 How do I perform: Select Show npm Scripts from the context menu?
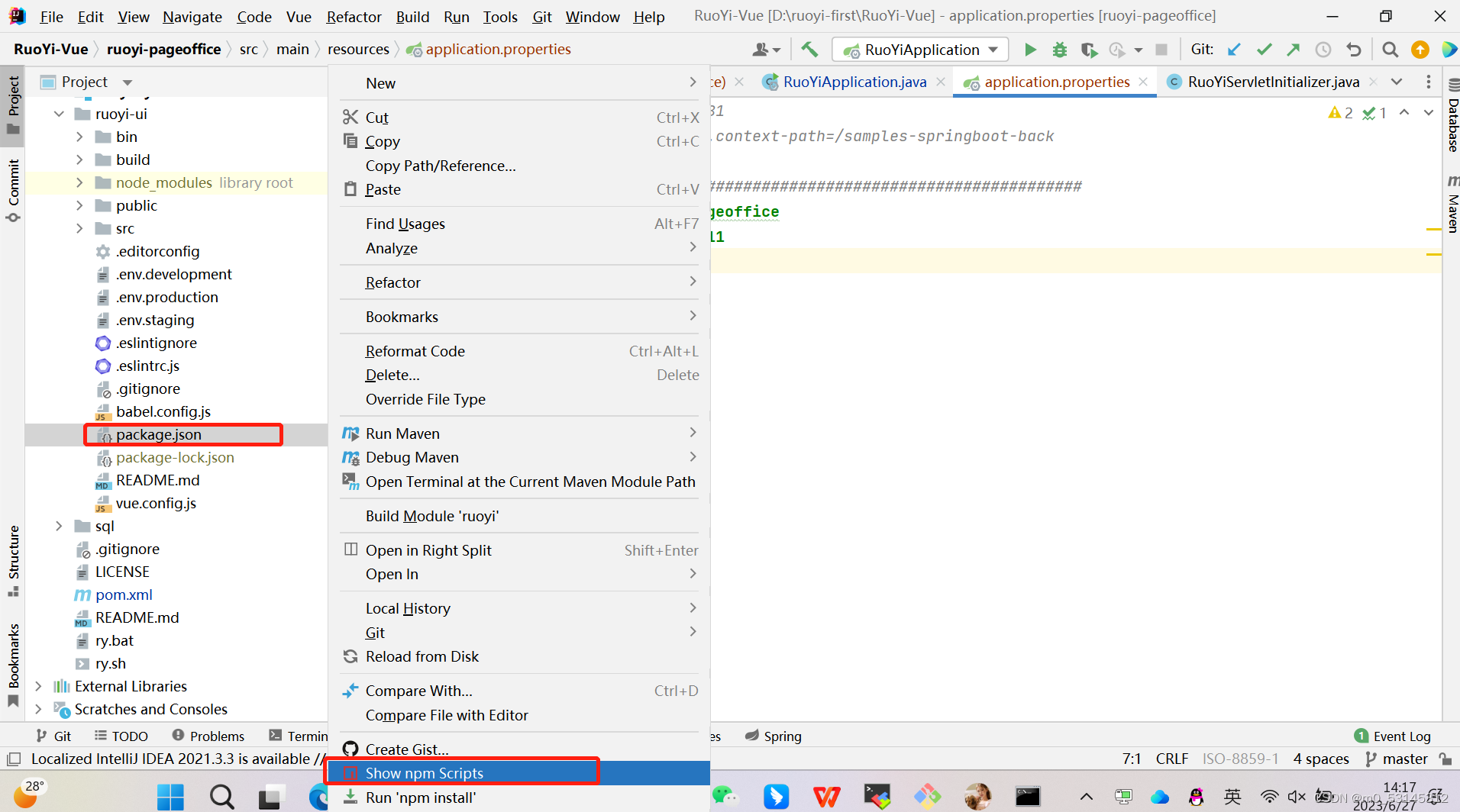425,772
